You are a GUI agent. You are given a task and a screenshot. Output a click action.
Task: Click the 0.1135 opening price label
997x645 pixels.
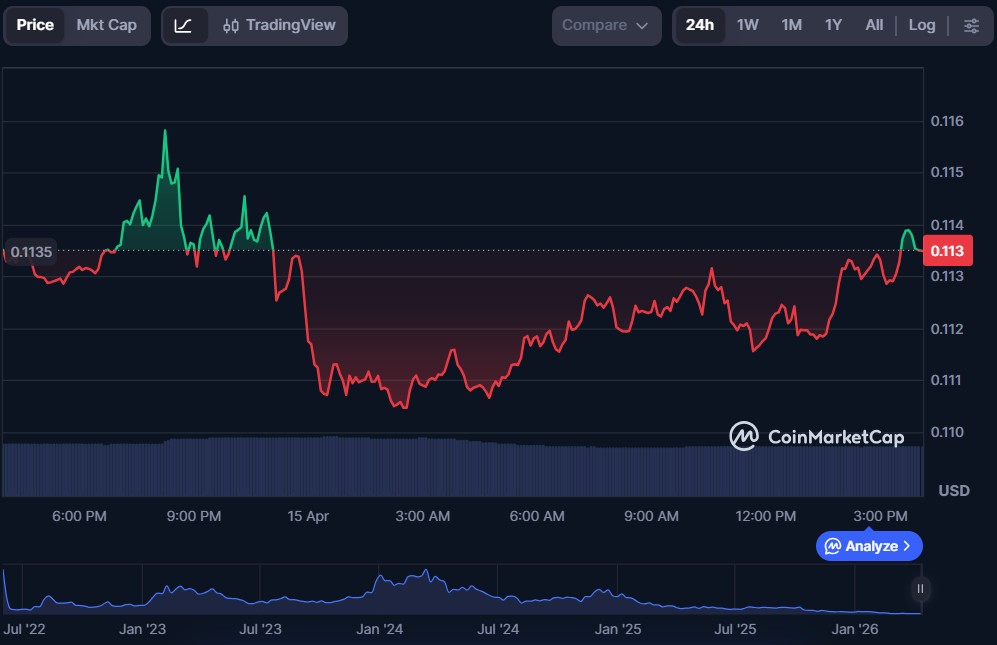pyautogui.click(x=32, y=252)
